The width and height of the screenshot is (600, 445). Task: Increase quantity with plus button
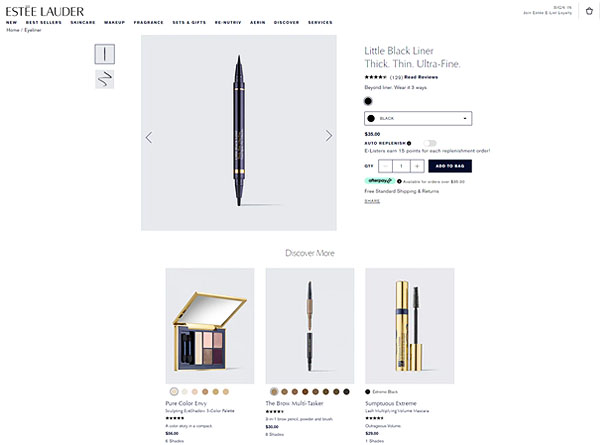(x=417, y=166)
